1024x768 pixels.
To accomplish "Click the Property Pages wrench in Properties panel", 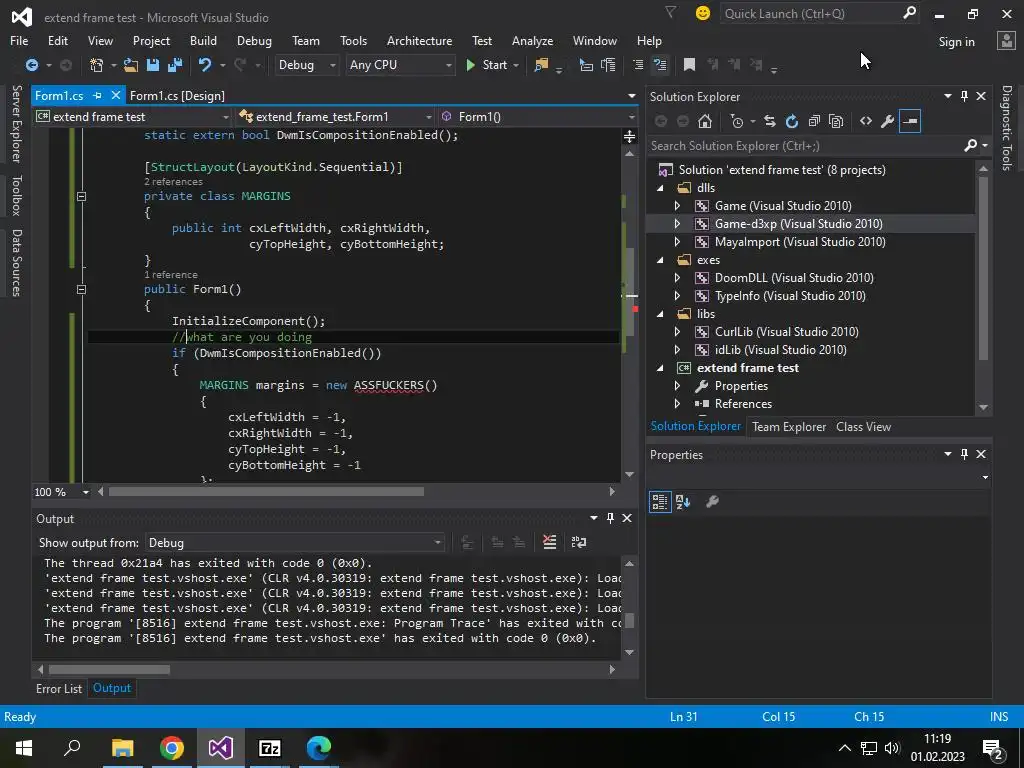I will (712, 502).
